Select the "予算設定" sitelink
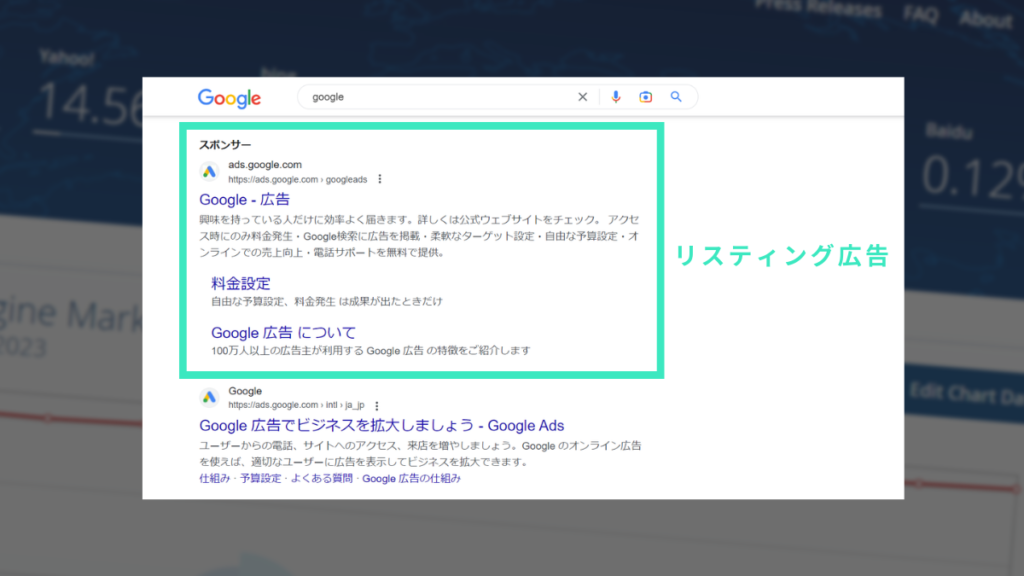The width and height of the screenshot is (1024, 576). tap(260, 479)
